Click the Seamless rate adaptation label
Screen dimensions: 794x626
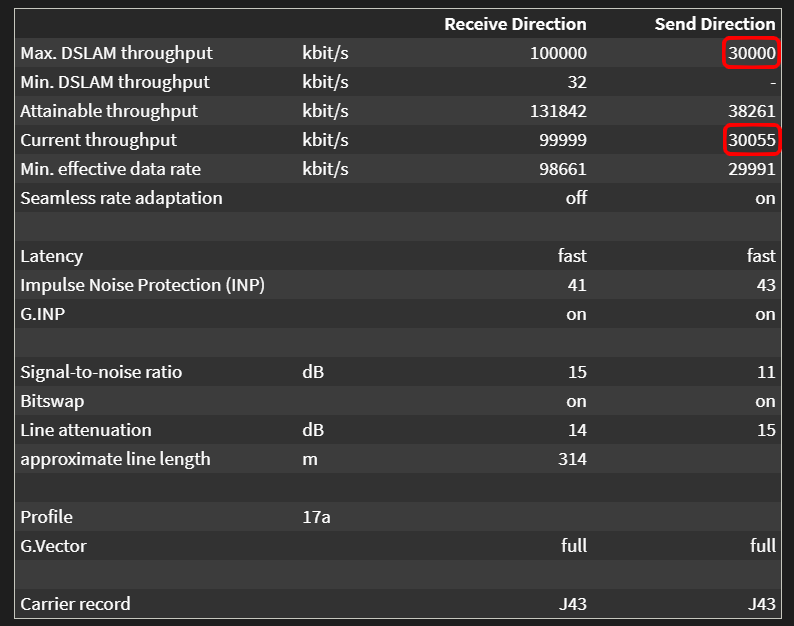[121, 198]
